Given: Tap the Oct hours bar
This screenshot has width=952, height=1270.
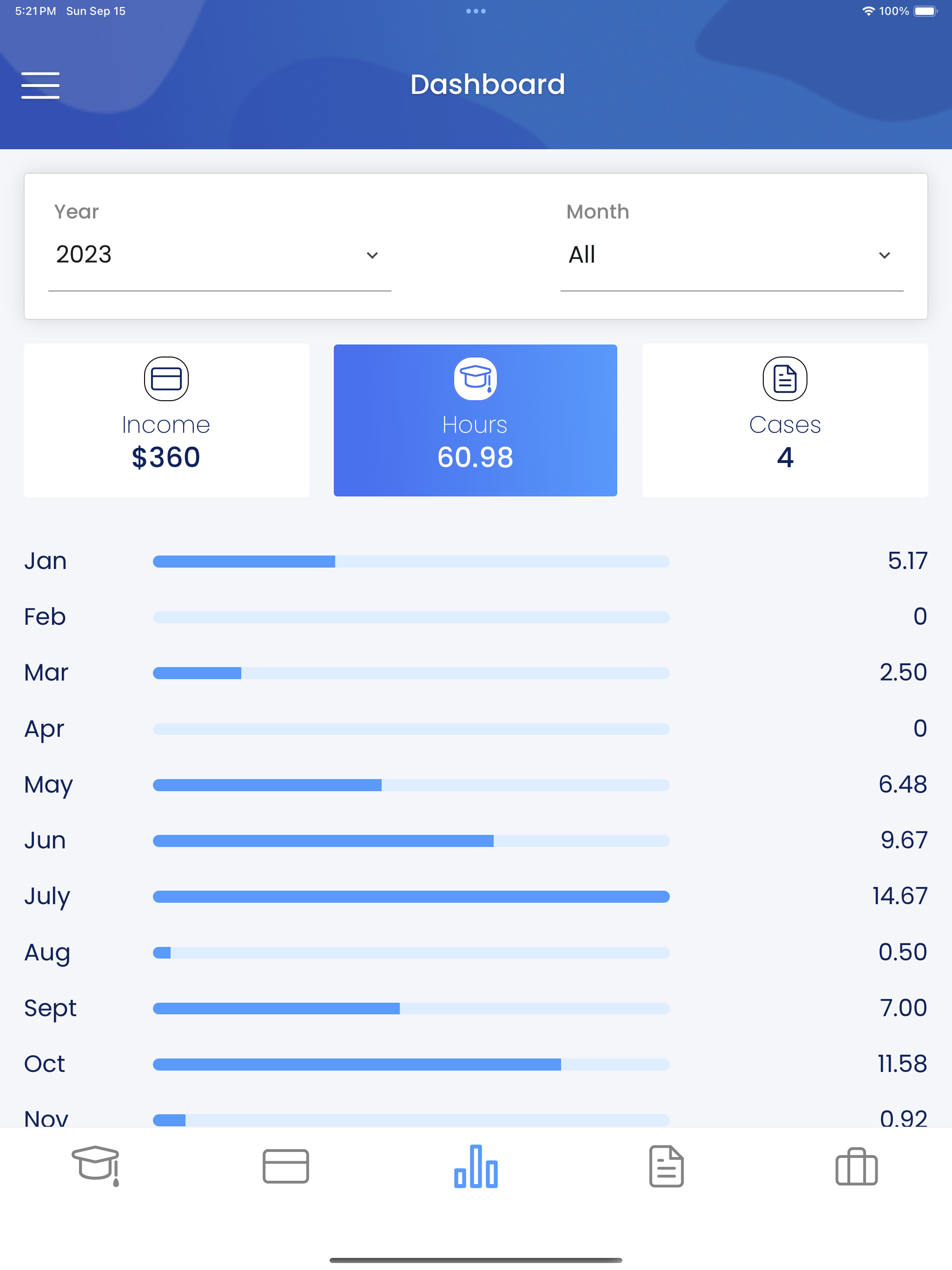Looking at the screenshot, I should 411,1065.
